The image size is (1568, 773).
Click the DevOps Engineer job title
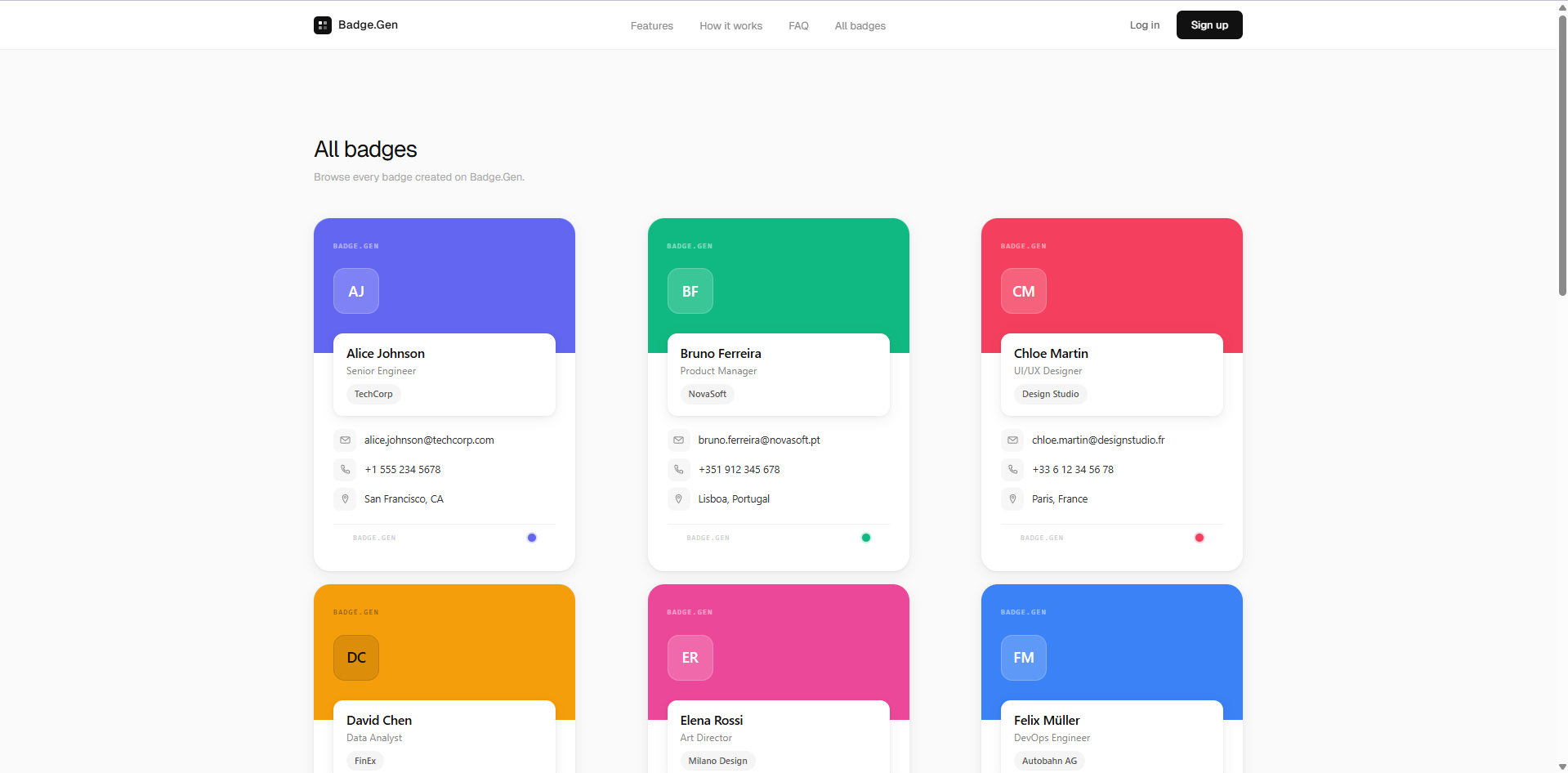1052,738
